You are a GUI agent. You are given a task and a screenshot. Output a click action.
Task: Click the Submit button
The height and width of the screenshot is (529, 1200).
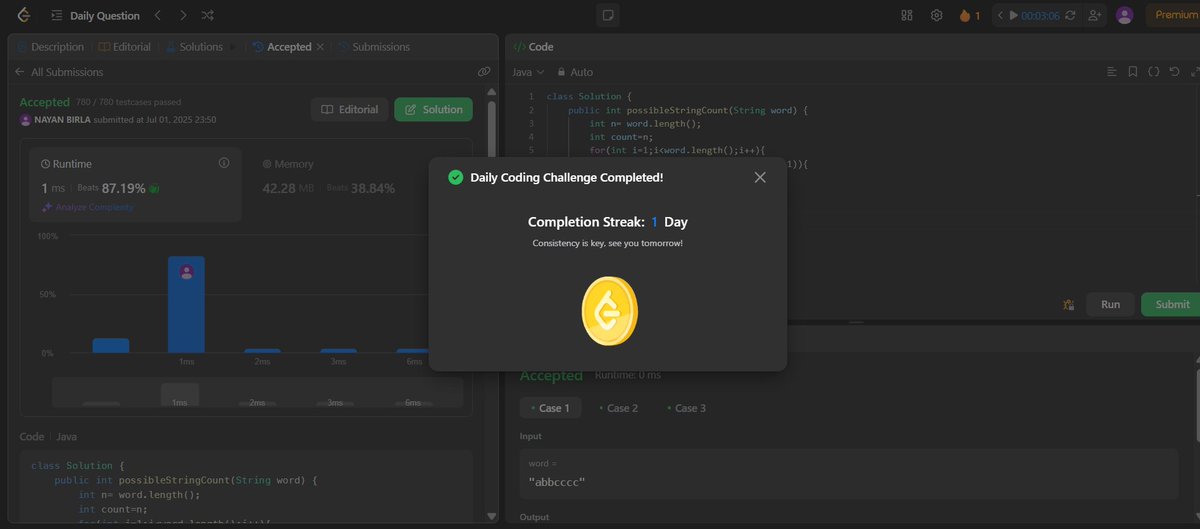[1172, 304]
